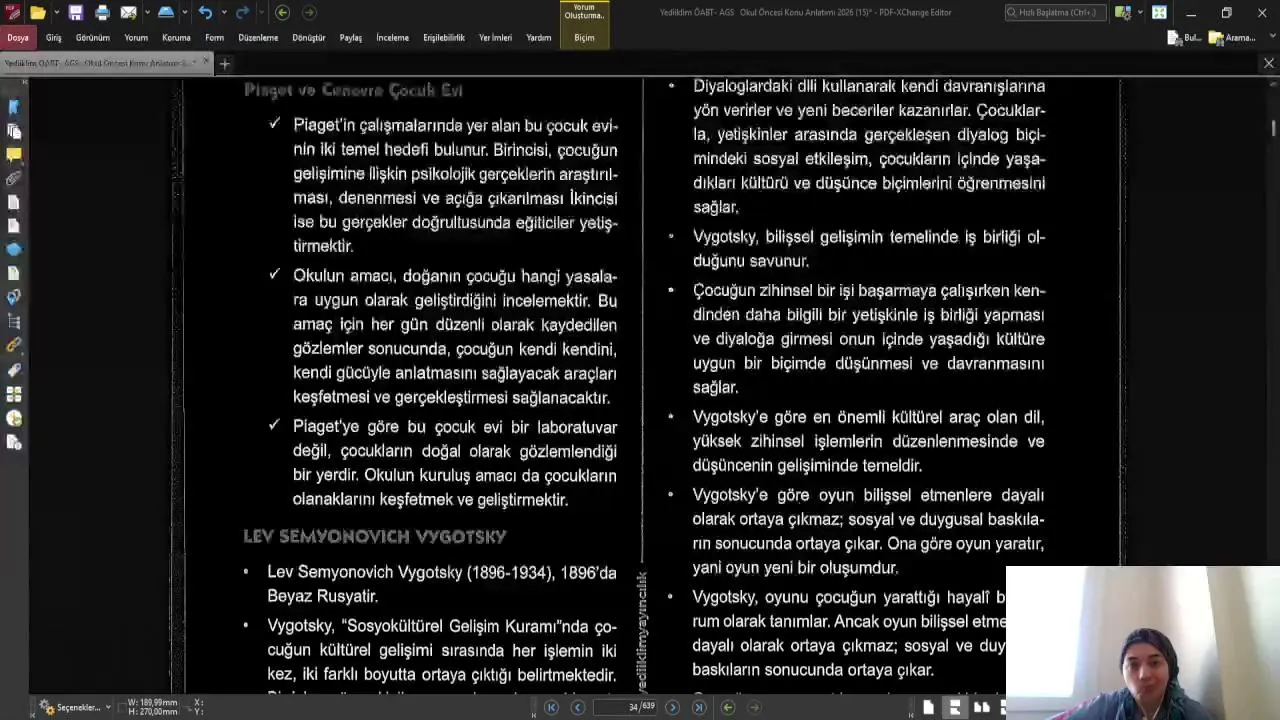Go to next view with forward arrow
The height and width of the screenshot is (720, 1280).
click(309, 13)
